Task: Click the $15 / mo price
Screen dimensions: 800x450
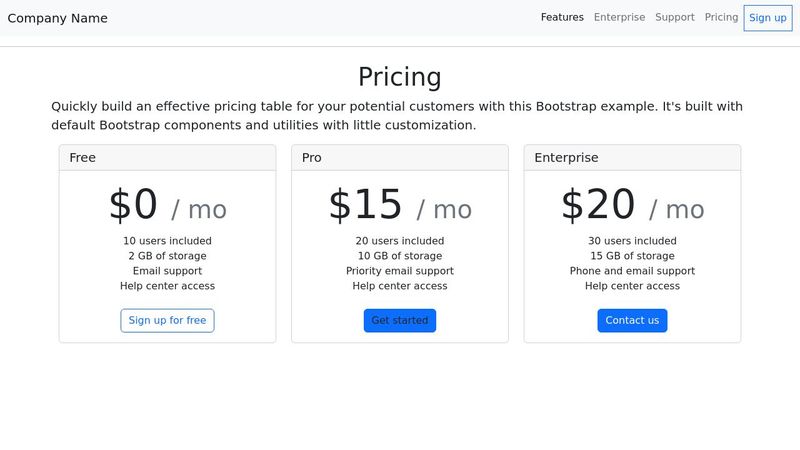Action: point(400,205)
